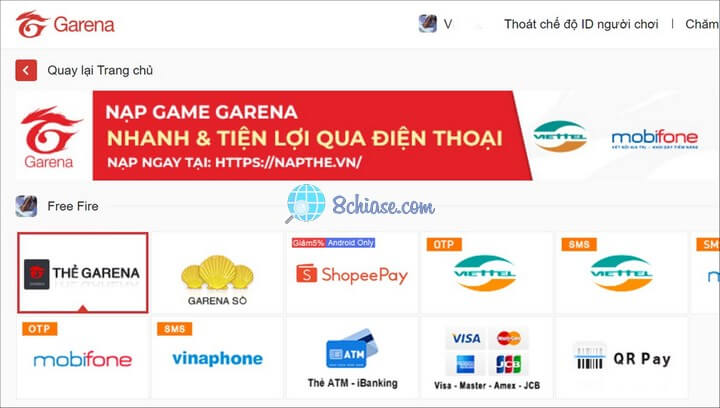
Task: Select Vinaphone SMS payment option
Action: click(x=217, y=358)
